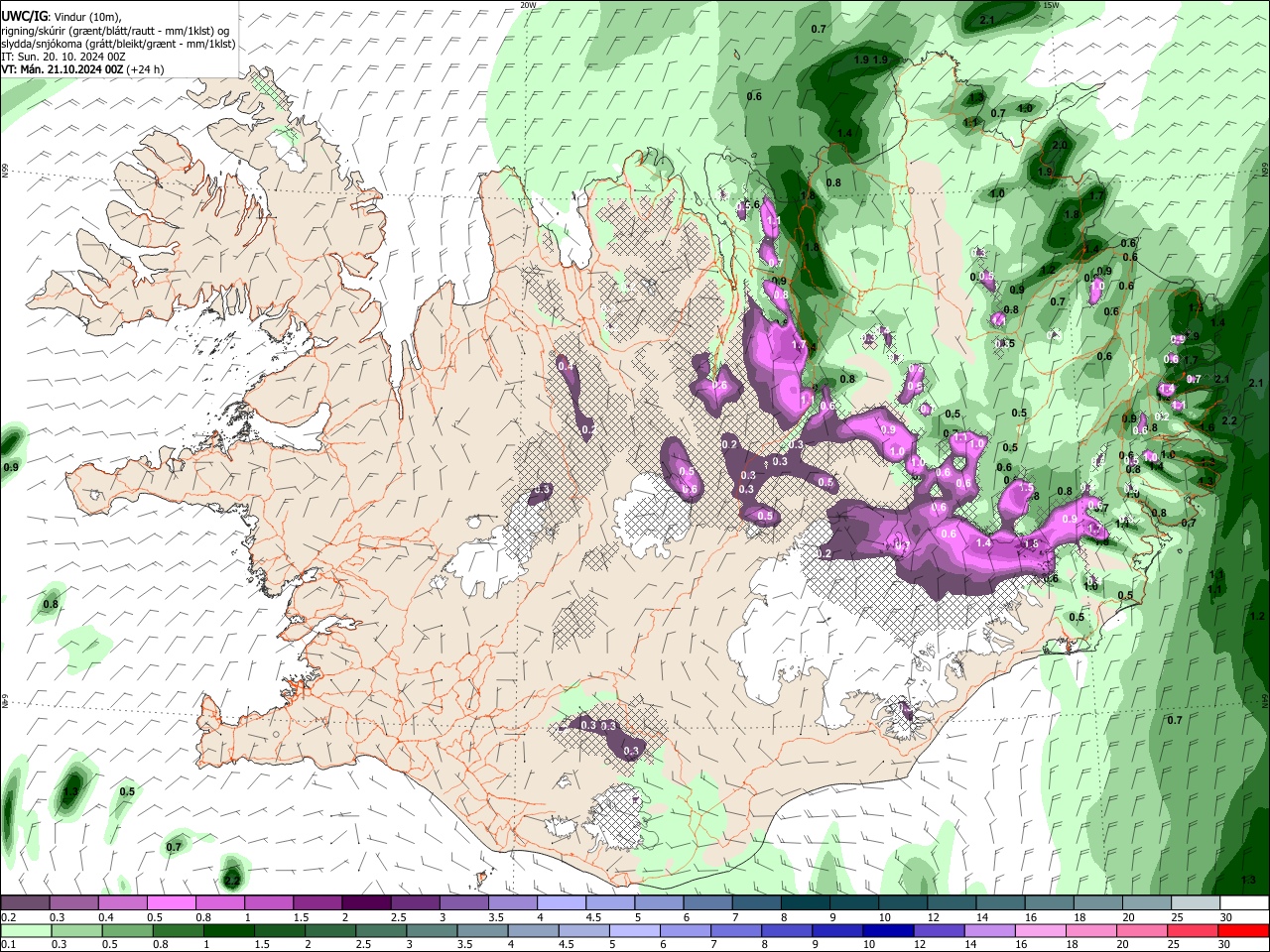Click the '(+24 h)' forecast offset text
Screen dimensions: 1270x952
point(146,69)
